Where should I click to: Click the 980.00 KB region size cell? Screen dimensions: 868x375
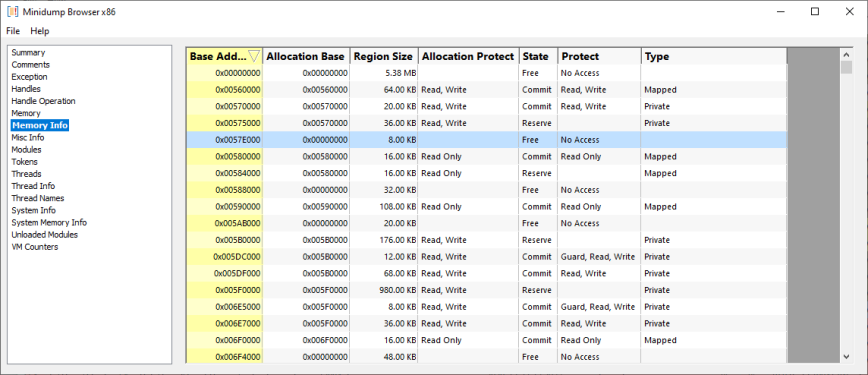[384, 290]
